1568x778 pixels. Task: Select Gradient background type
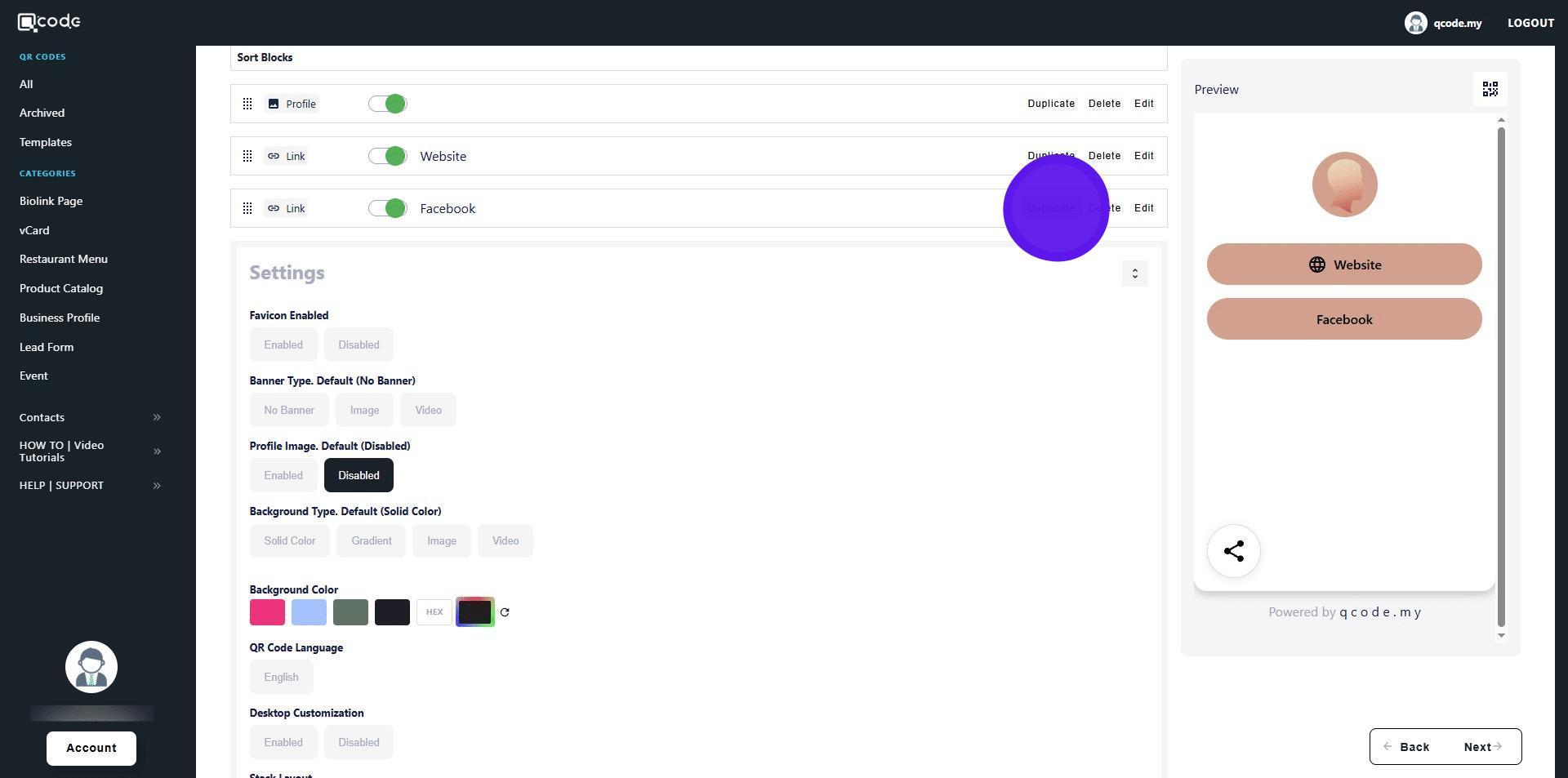tap(371, 540)
